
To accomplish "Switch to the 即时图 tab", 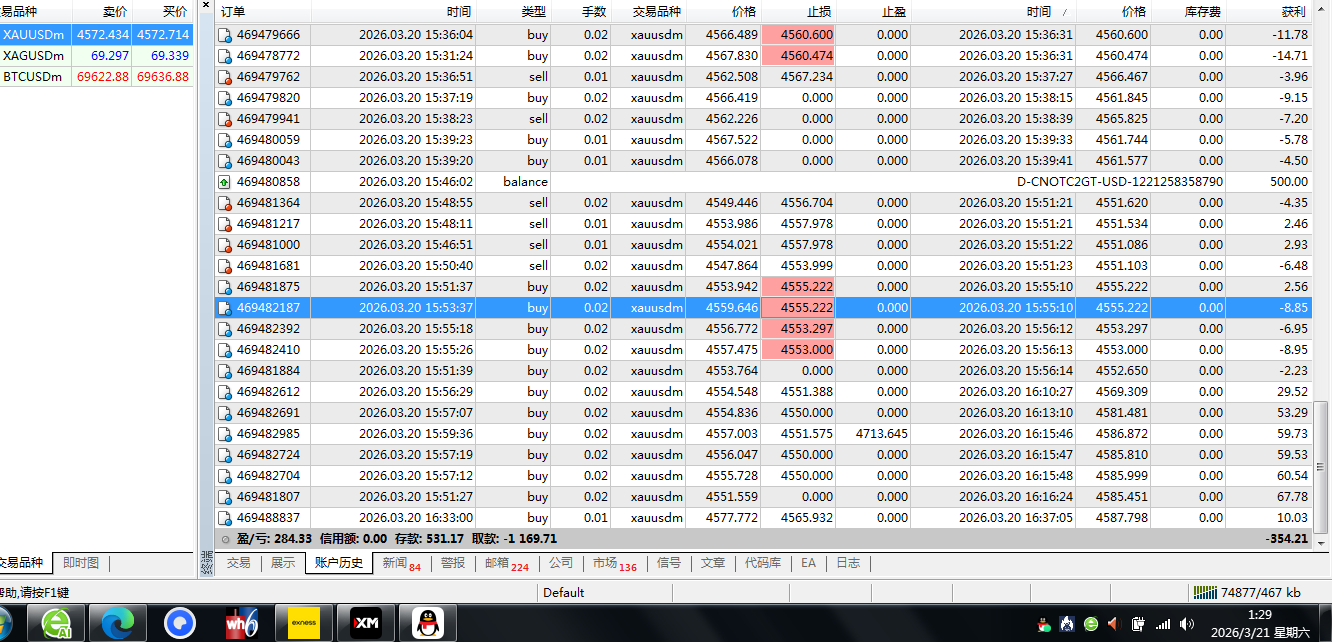I will tap(80, 563).
